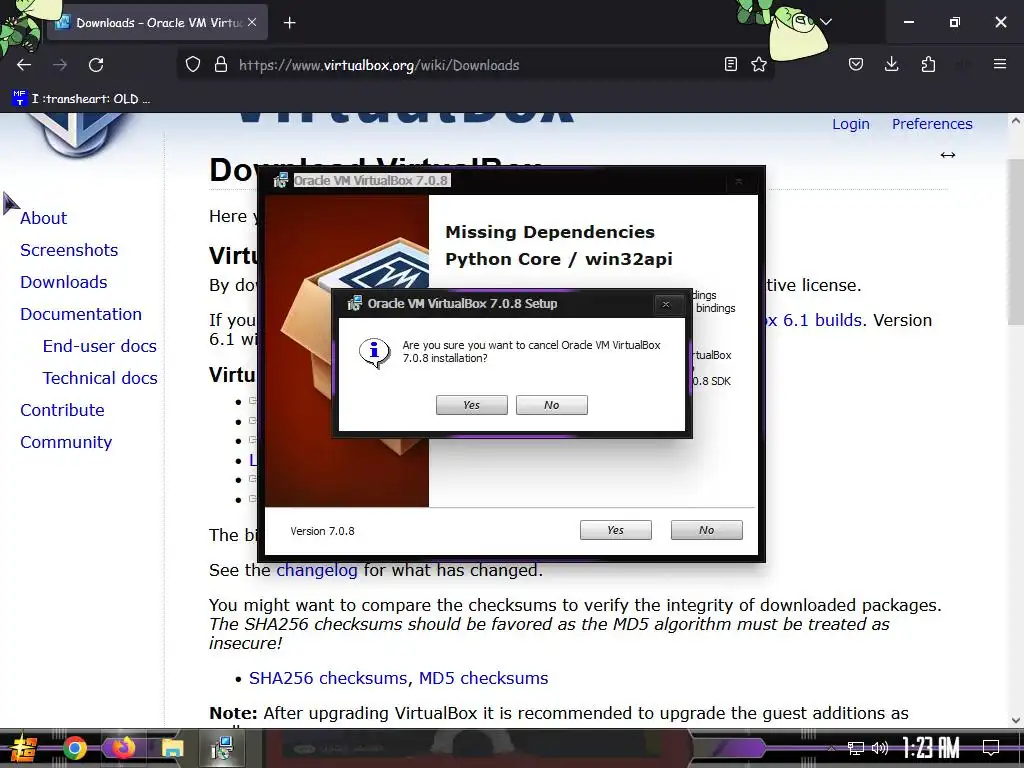
Task: Open the network tray icon
Action: 856,748
